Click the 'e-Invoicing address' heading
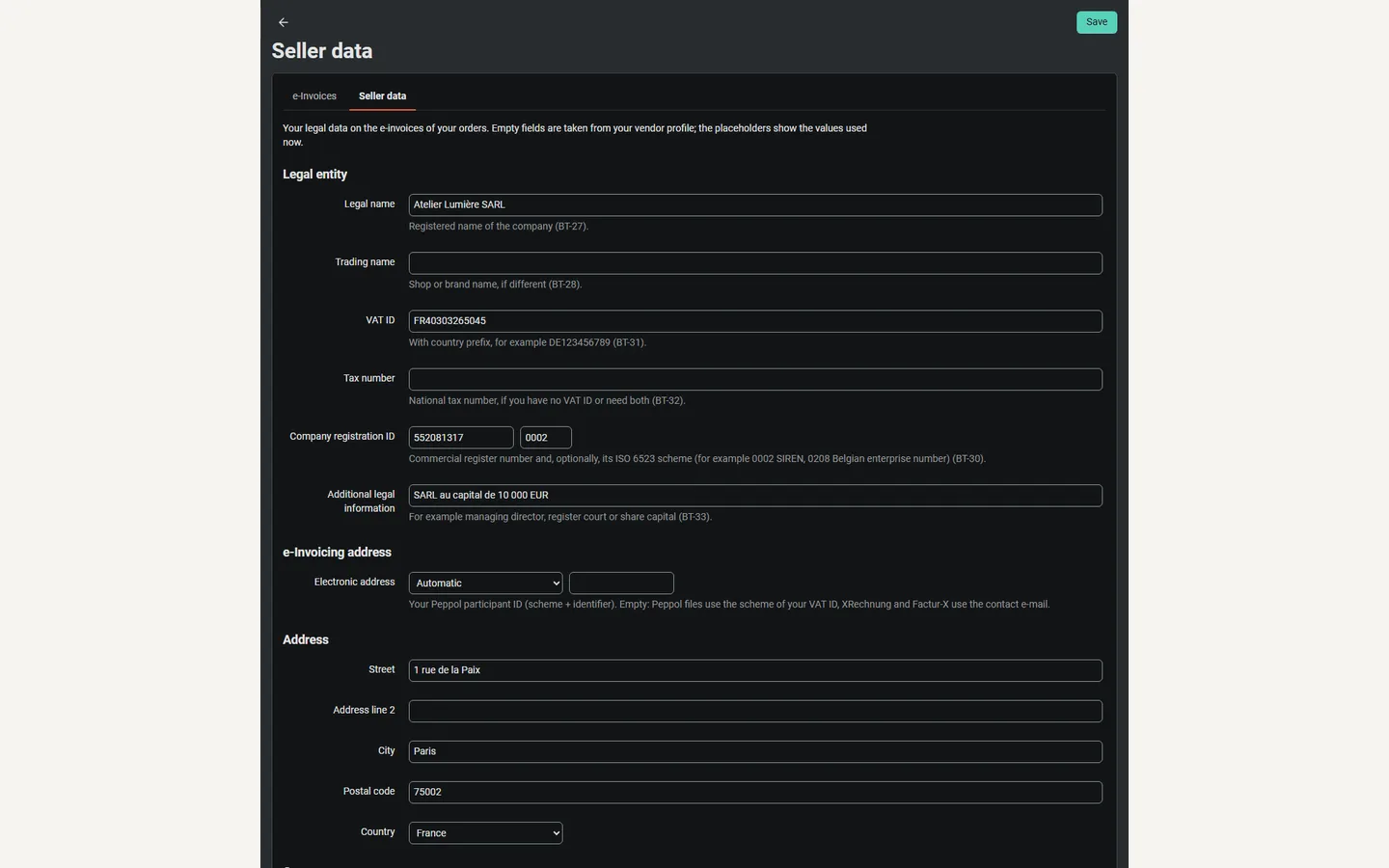This screenshot has width=1389, height=868. click(337, 553)
